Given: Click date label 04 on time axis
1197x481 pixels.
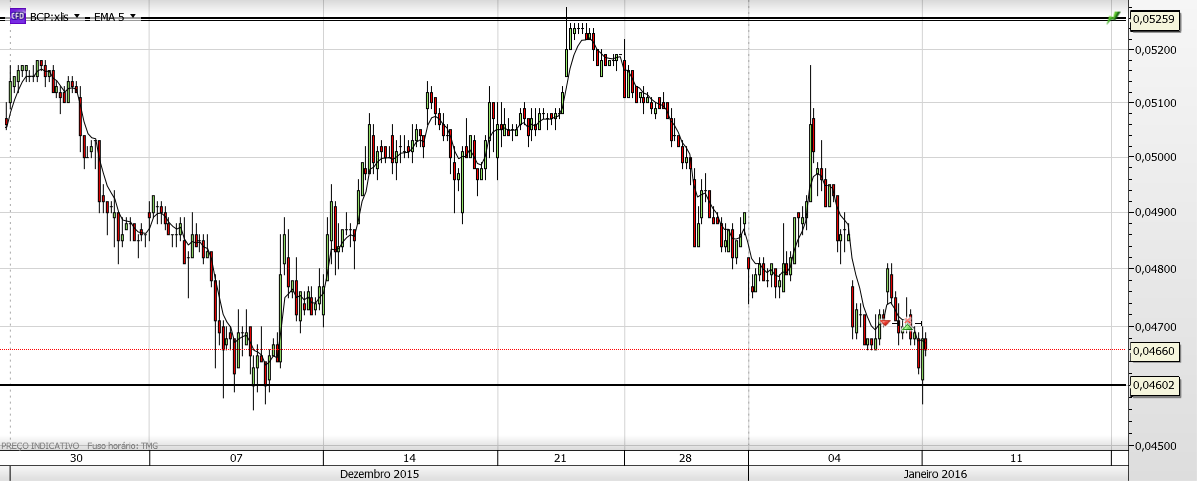Looking at the screenshot, I should coord(835,458).
